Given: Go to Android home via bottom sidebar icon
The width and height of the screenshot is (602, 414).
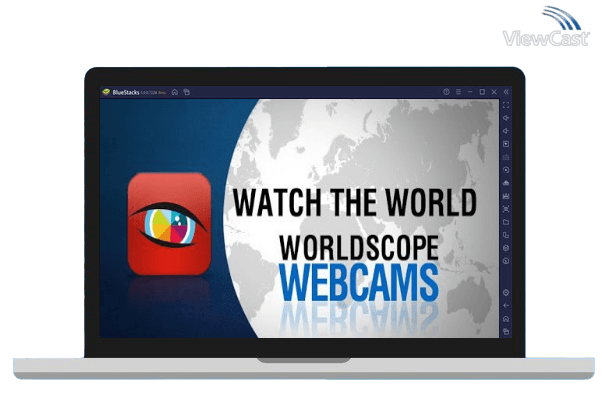Looking at the screenshot, I should click(x=506, y=319).
